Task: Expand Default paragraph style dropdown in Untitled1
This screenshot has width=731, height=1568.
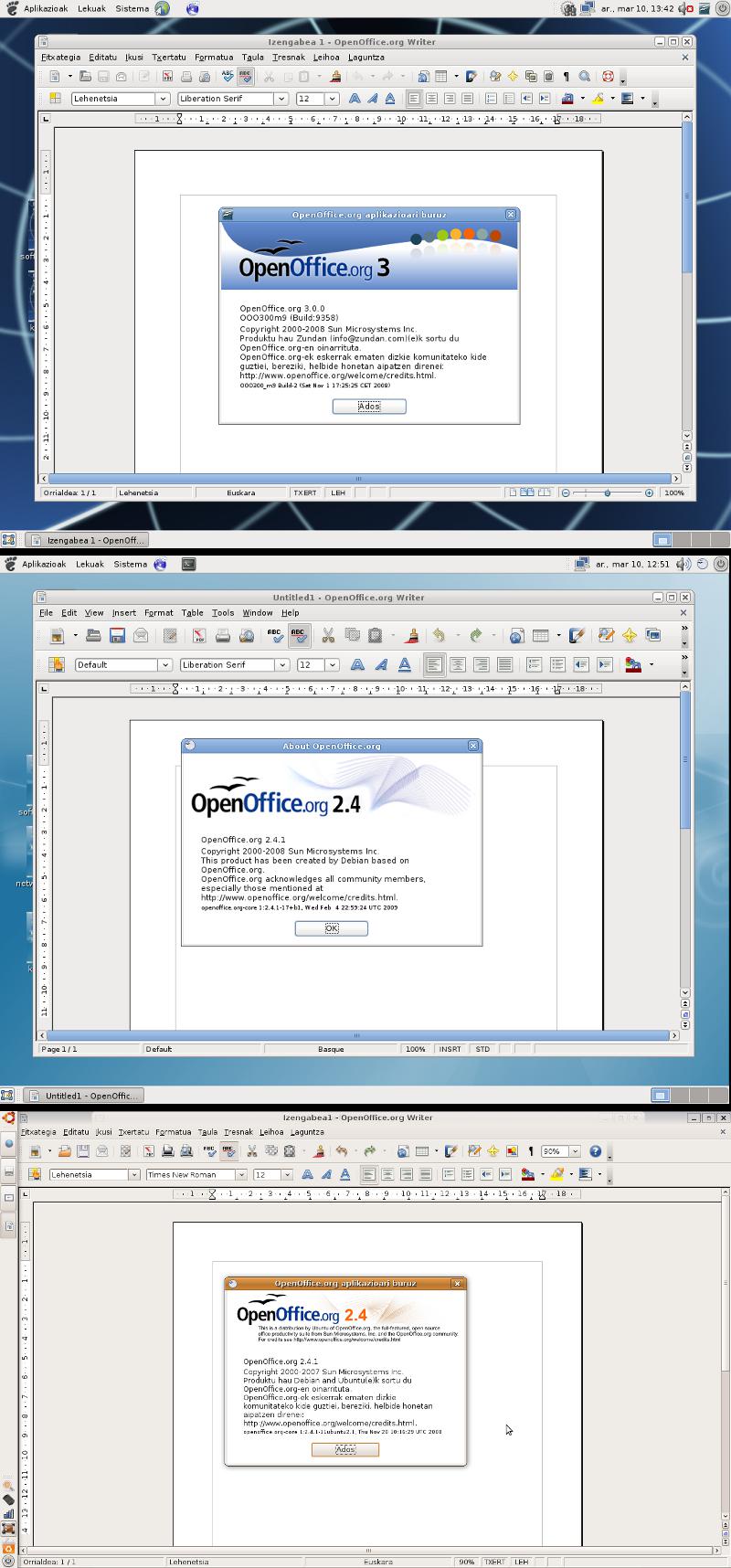Action: (x=165, y=665)
